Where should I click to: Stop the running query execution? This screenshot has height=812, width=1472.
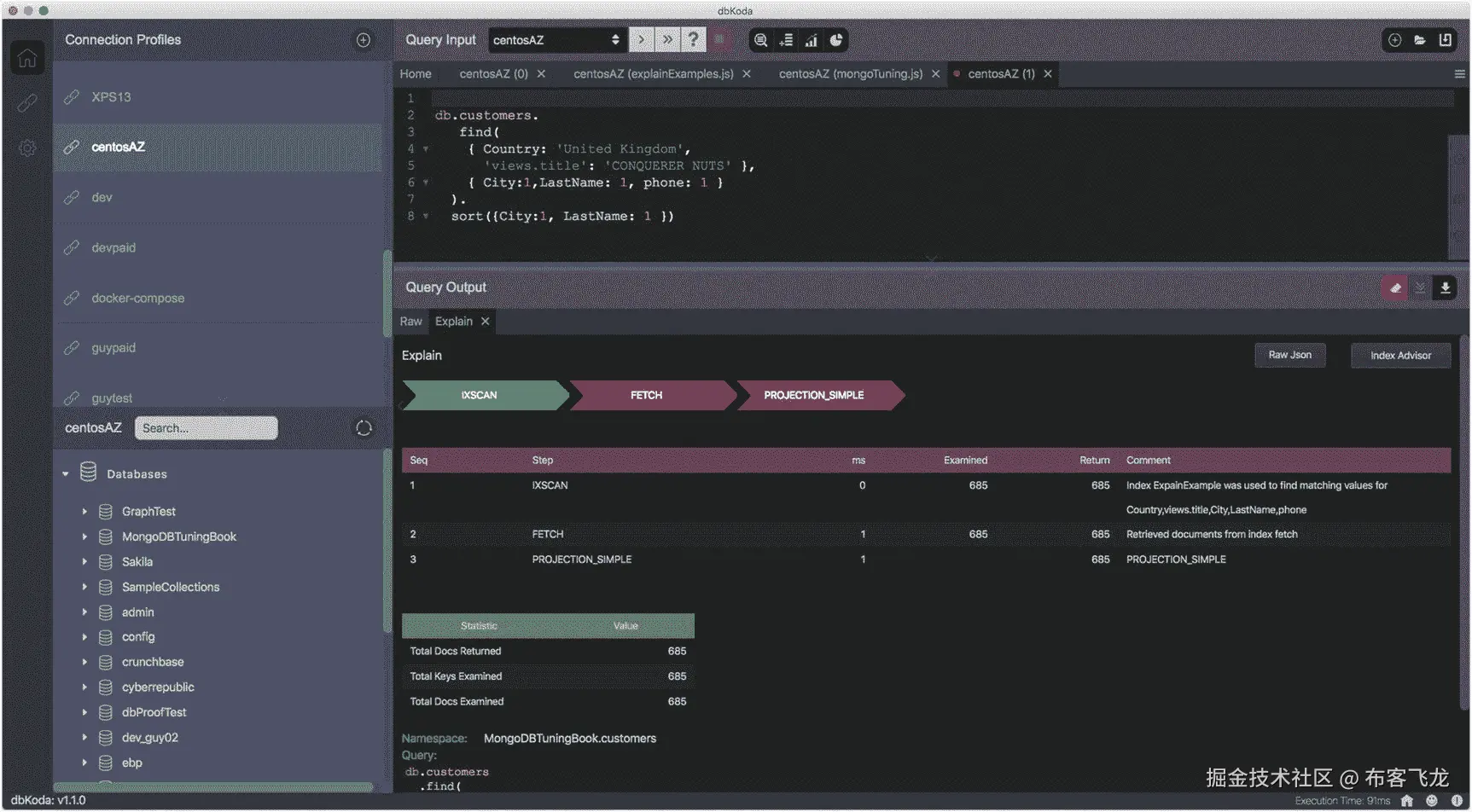(x=719, y=40)
